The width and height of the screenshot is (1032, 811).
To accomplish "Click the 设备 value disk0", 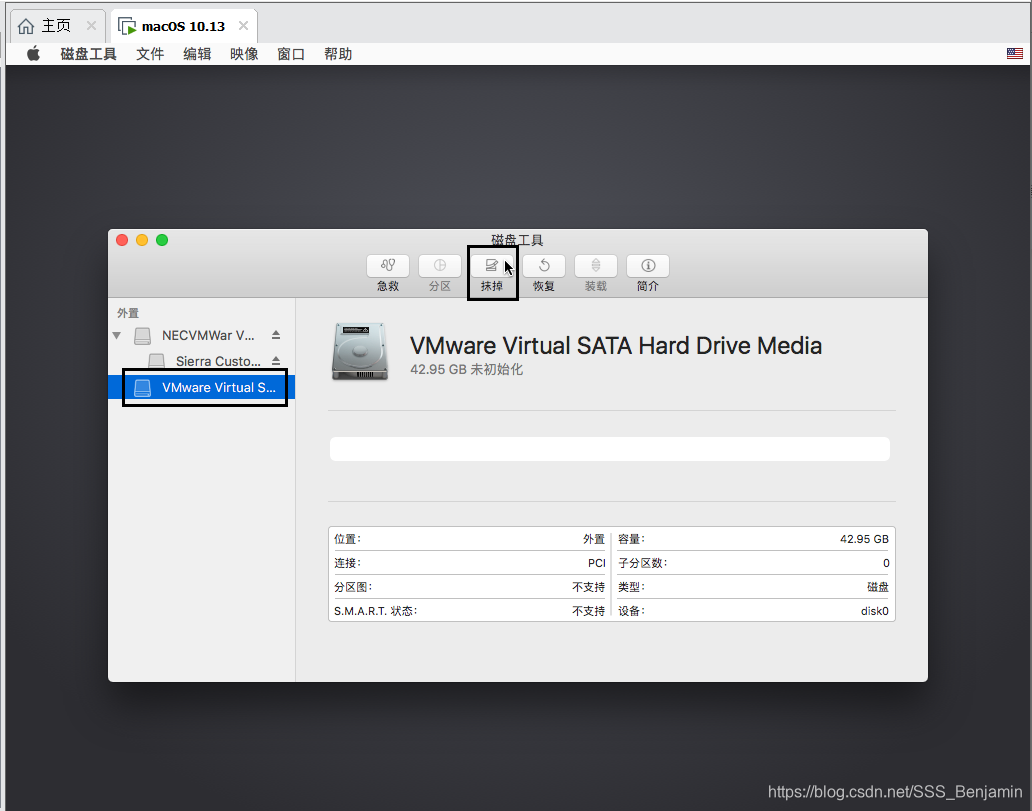I will 875,611.
